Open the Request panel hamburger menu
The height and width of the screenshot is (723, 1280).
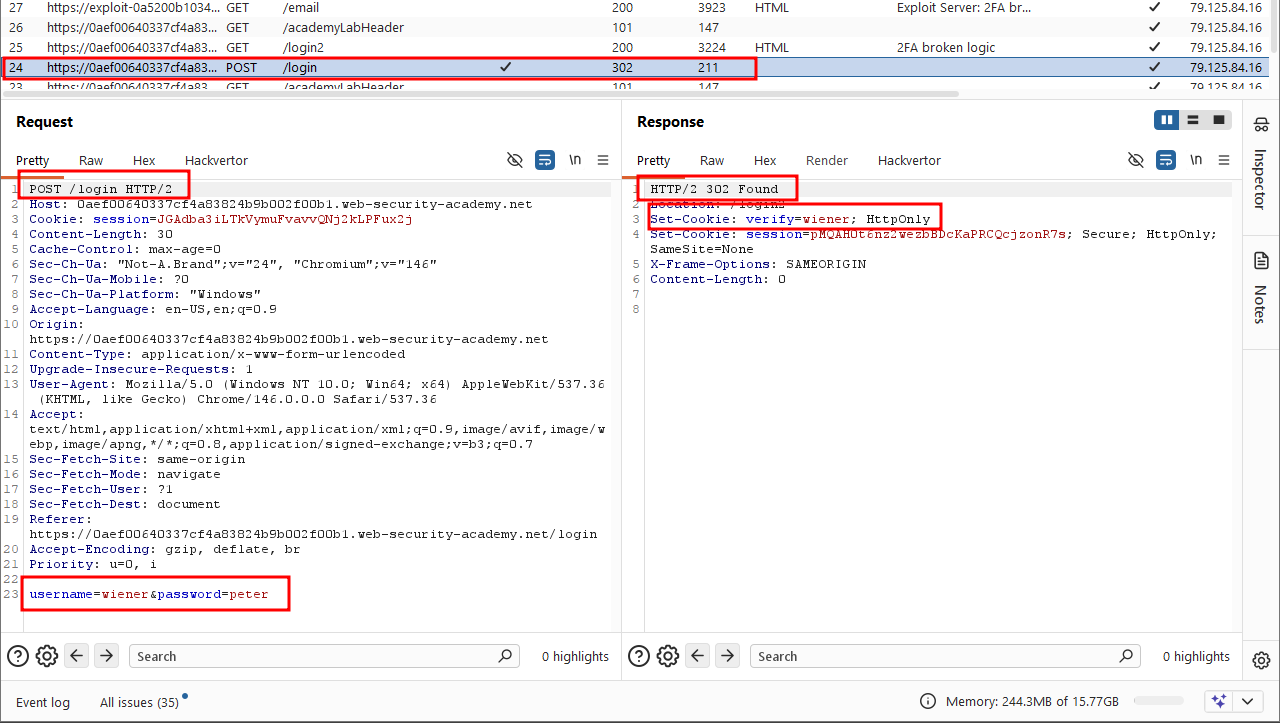603,160
